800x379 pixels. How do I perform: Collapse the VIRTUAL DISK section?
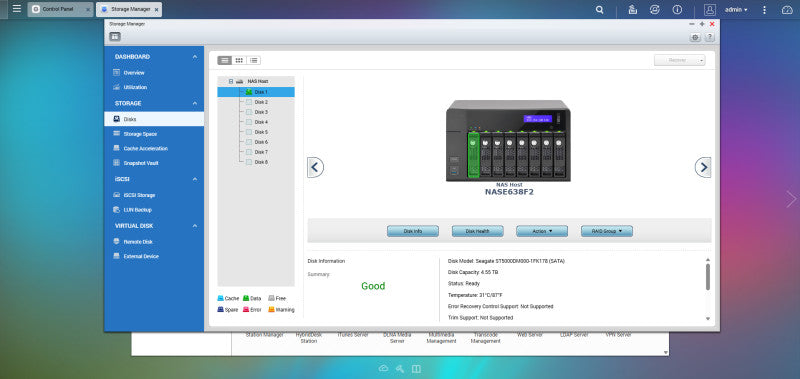coord(194,225)
